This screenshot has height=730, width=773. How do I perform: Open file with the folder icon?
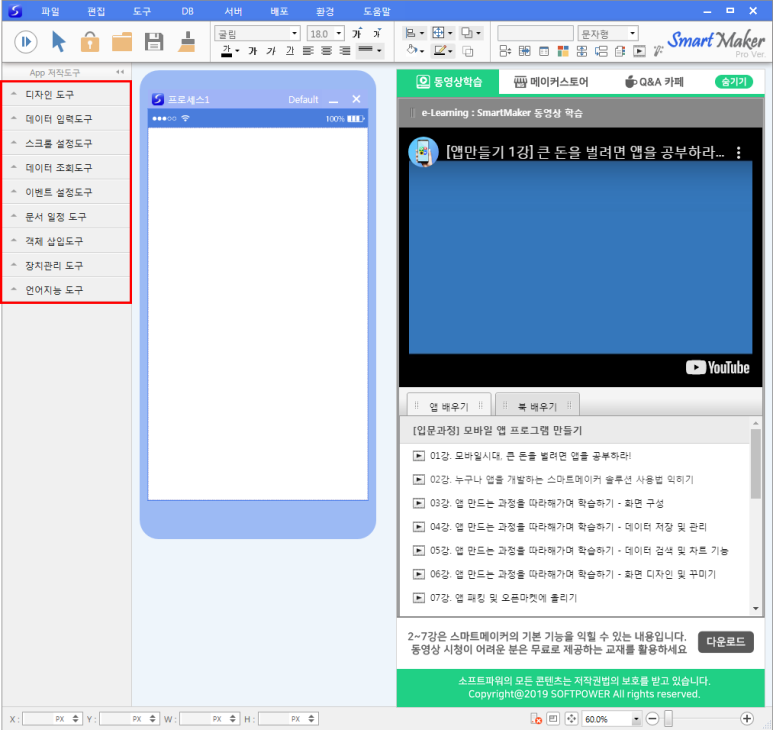pos(122,42)
